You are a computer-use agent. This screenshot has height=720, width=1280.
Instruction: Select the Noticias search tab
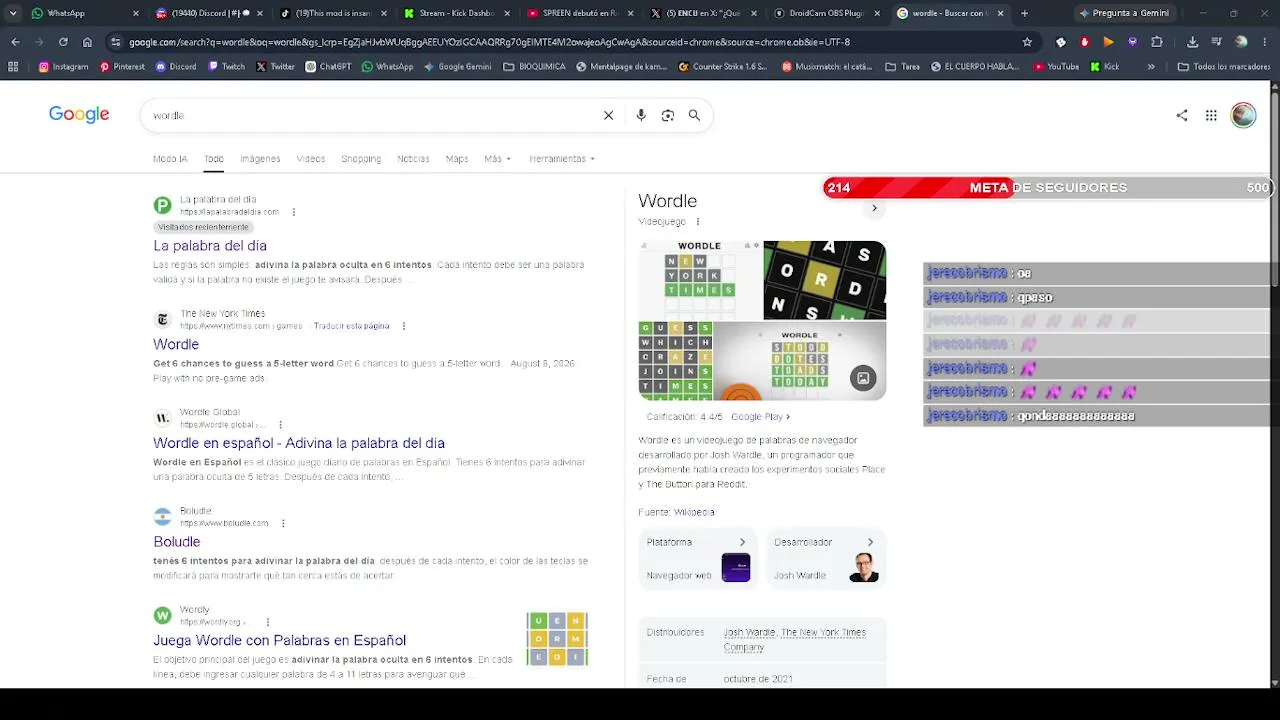click(413, 159)
